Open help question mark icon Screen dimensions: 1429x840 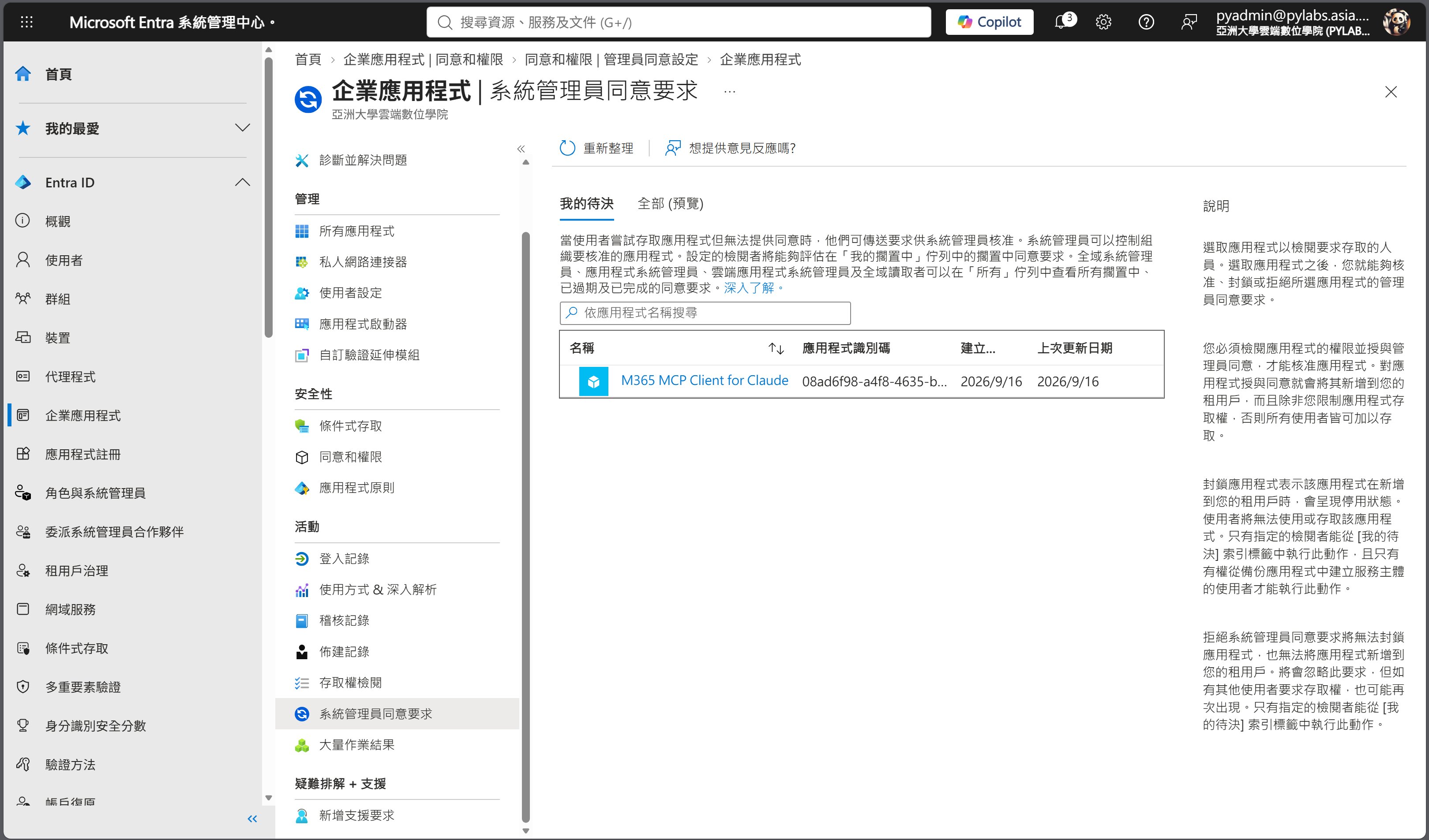(1146, 22)
